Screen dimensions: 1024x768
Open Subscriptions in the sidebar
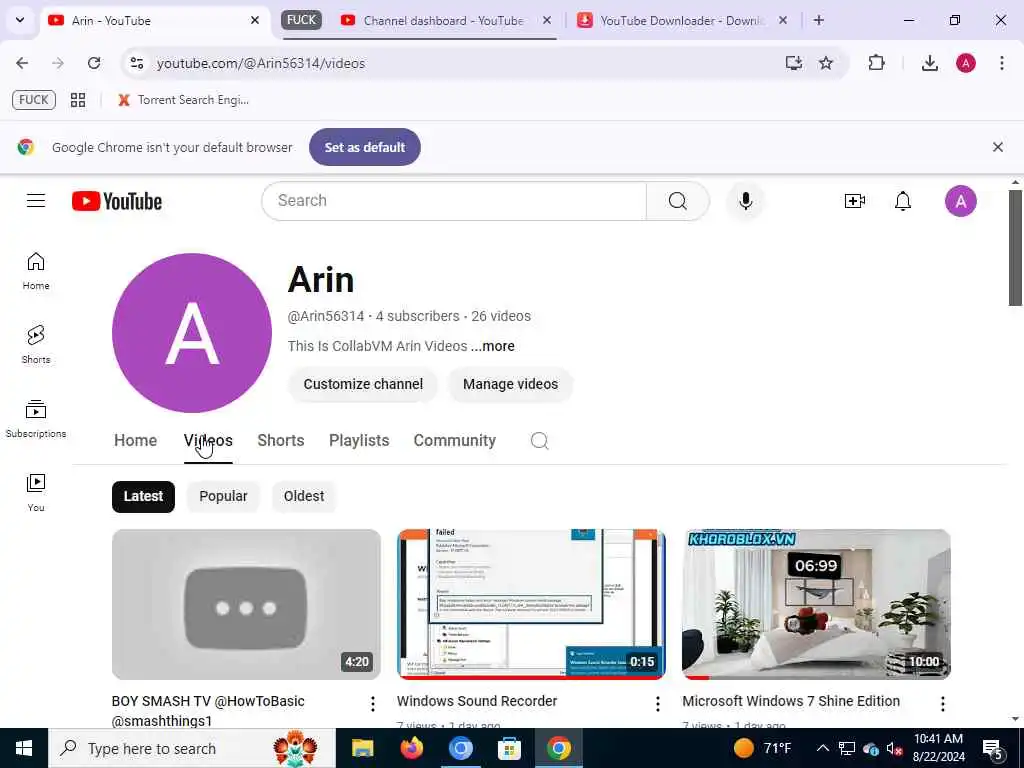36,419
